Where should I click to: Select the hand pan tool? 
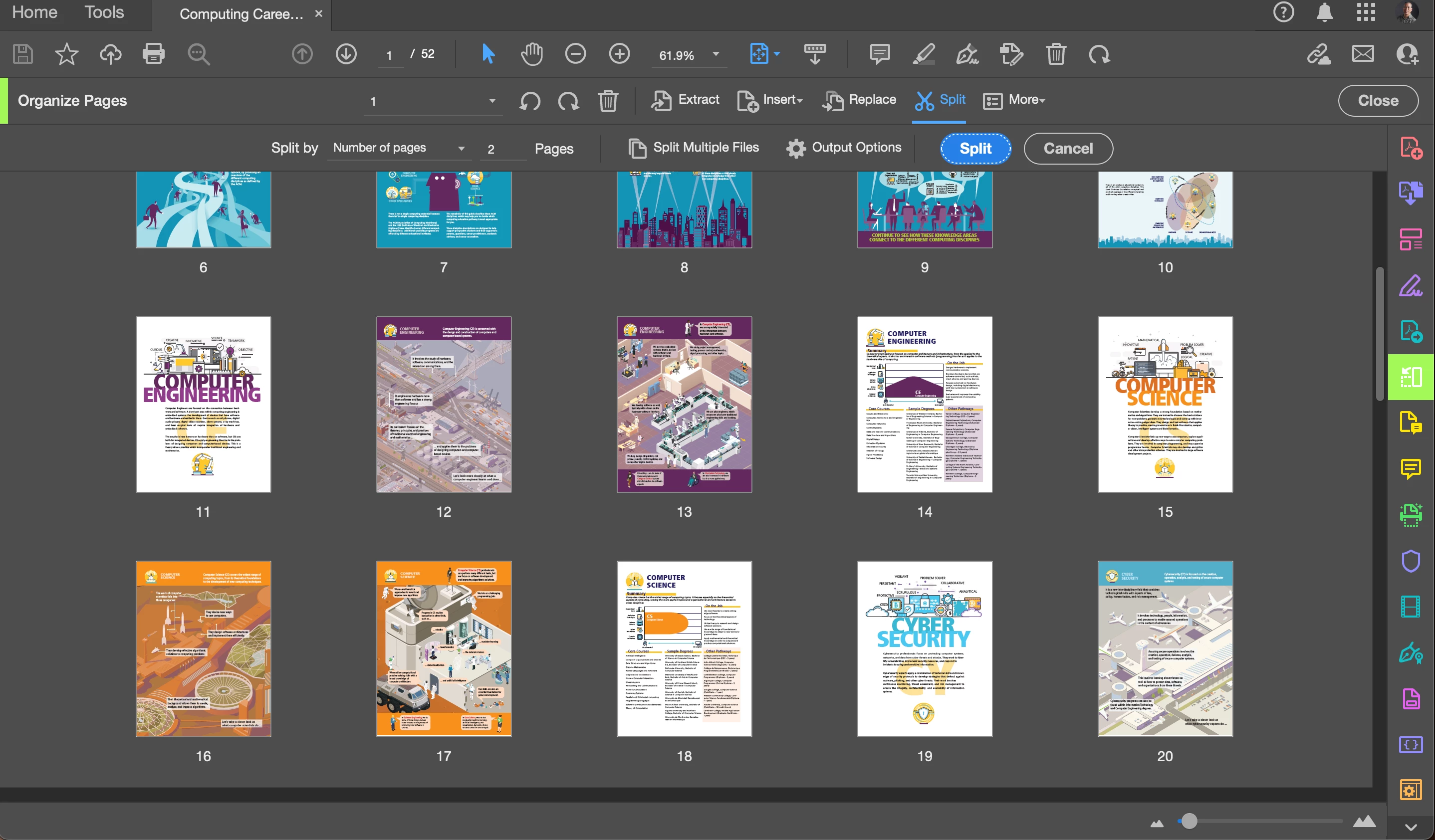(531, 54)
